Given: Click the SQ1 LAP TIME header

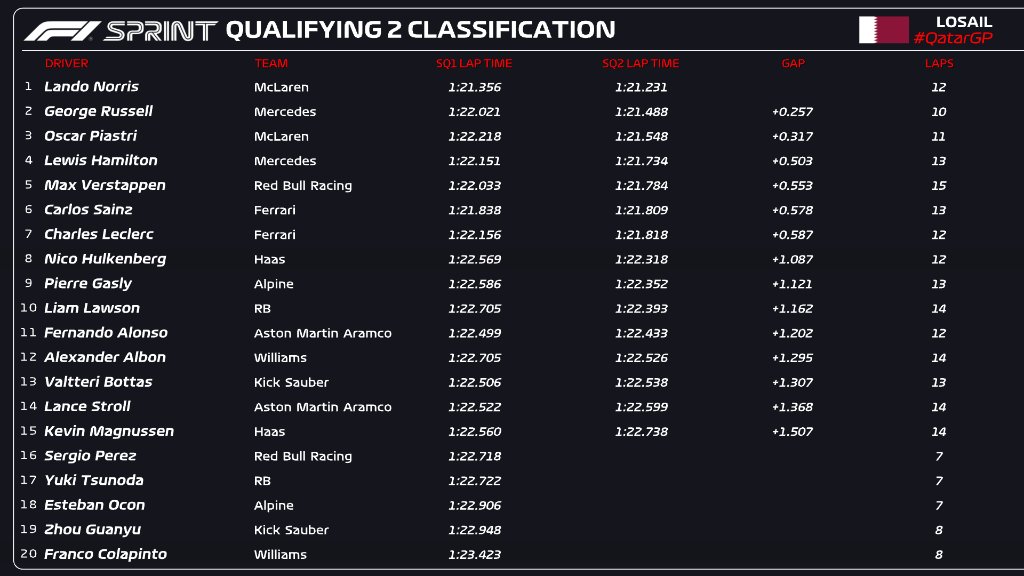Looking at the screenshot, I should coord(474,63).
